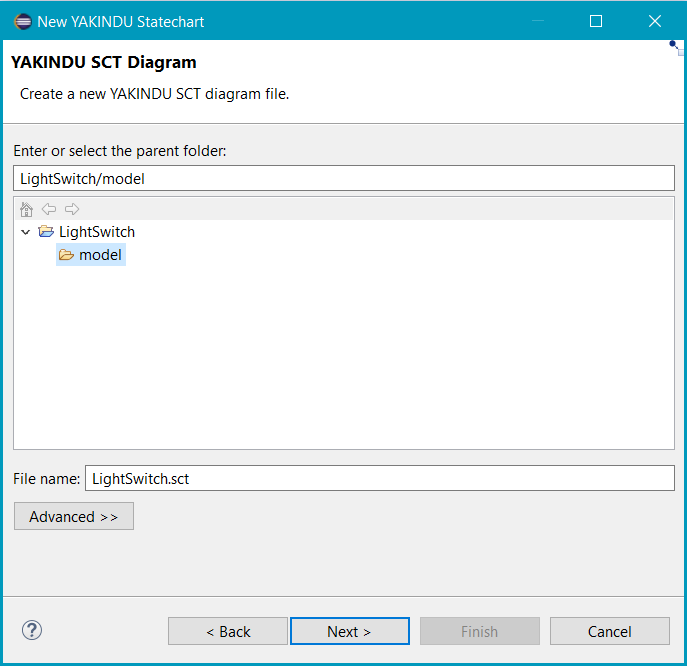
Task: Close the New YAKINDU Statechart dialog
Action: [x=655, y=21]
